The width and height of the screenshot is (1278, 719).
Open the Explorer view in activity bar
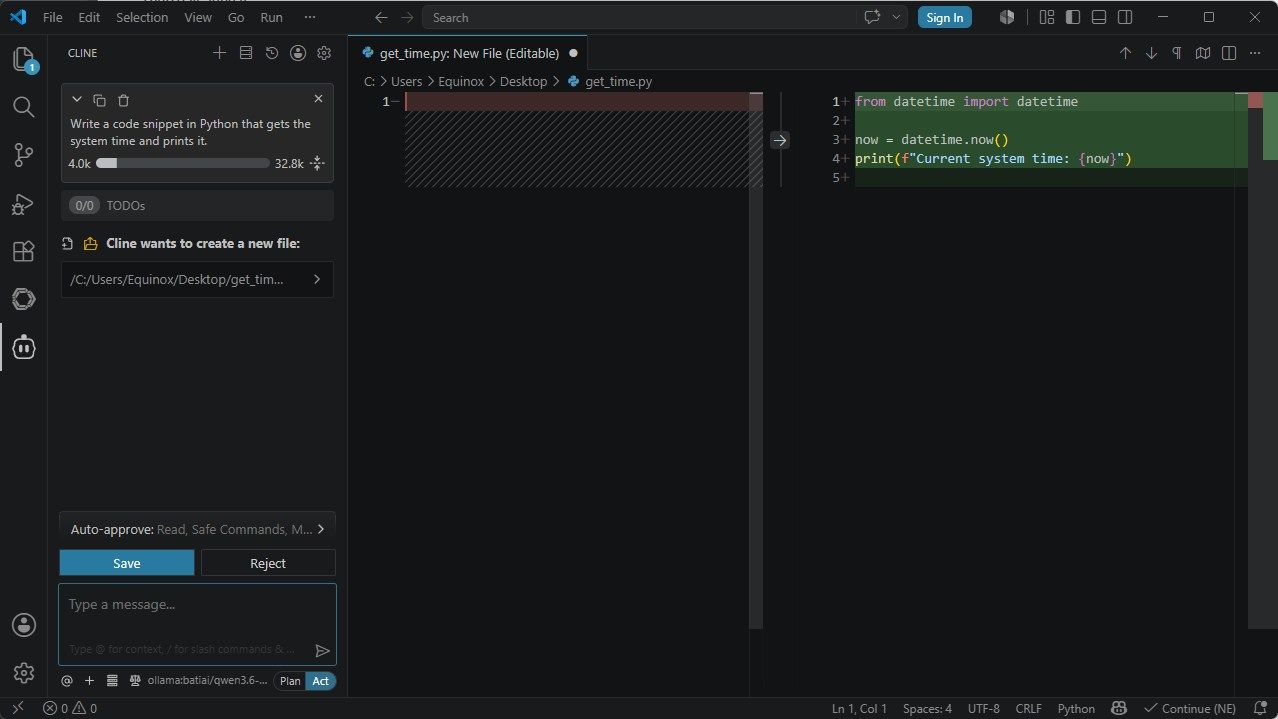coord(24,60)
